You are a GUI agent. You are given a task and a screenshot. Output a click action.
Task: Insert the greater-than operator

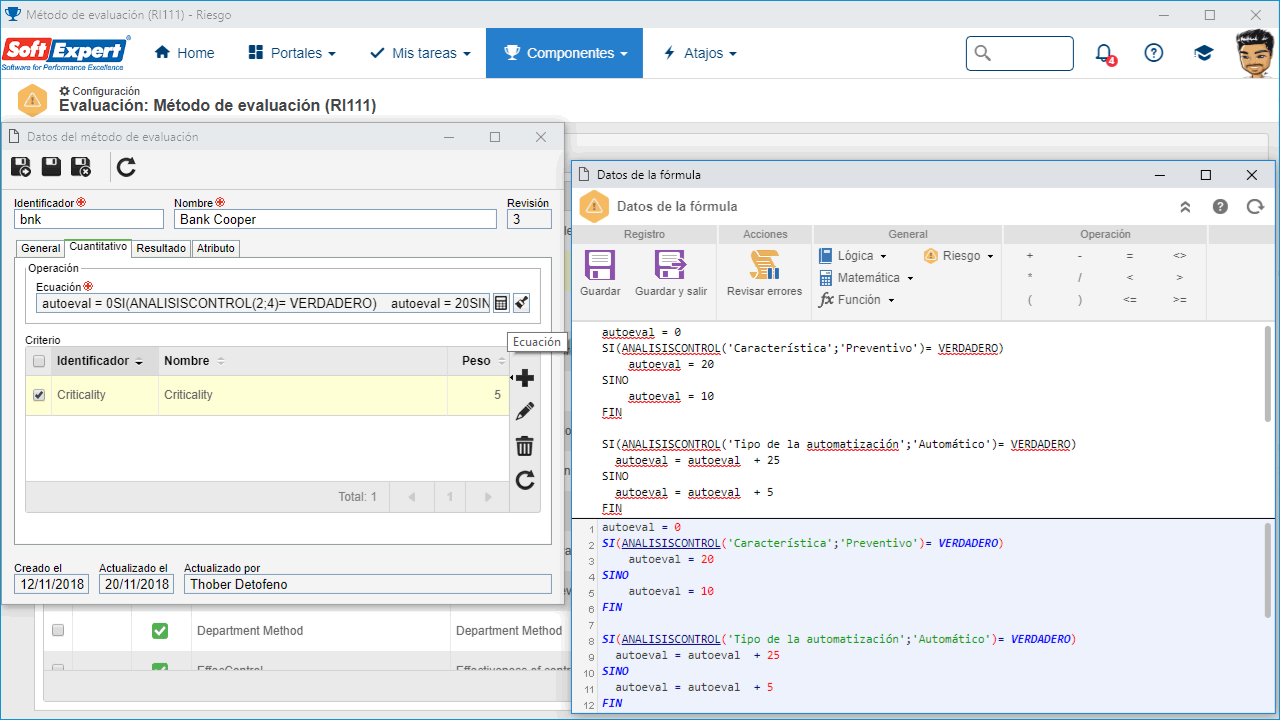(x=1180, y=278)
